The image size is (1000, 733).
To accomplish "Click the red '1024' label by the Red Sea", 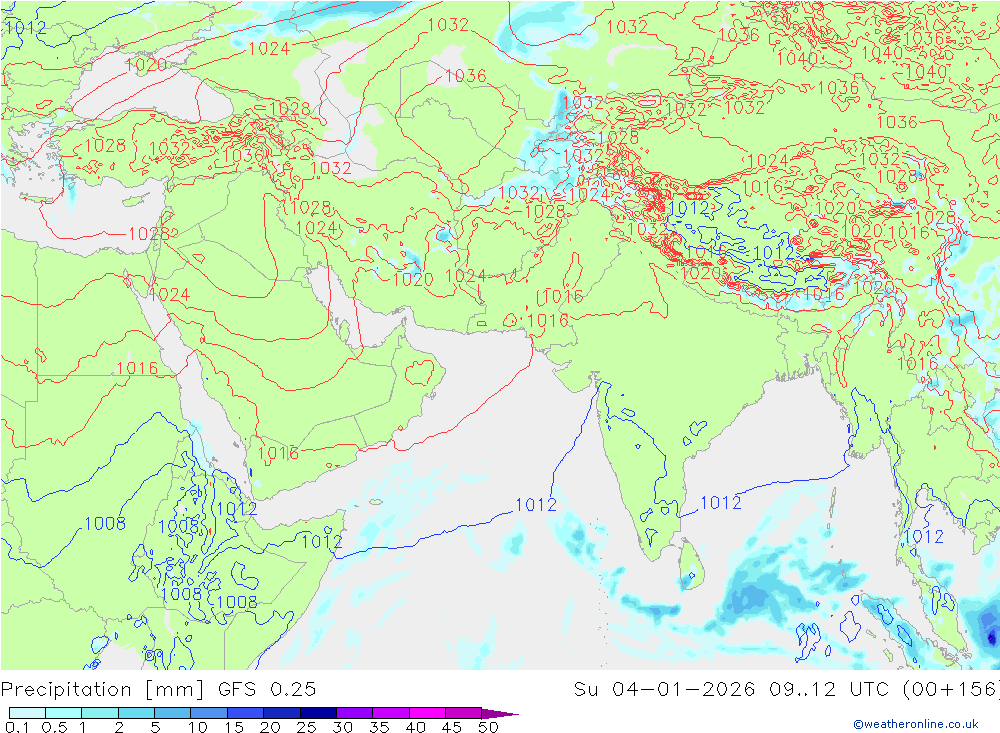I will [x=170, y=294].
